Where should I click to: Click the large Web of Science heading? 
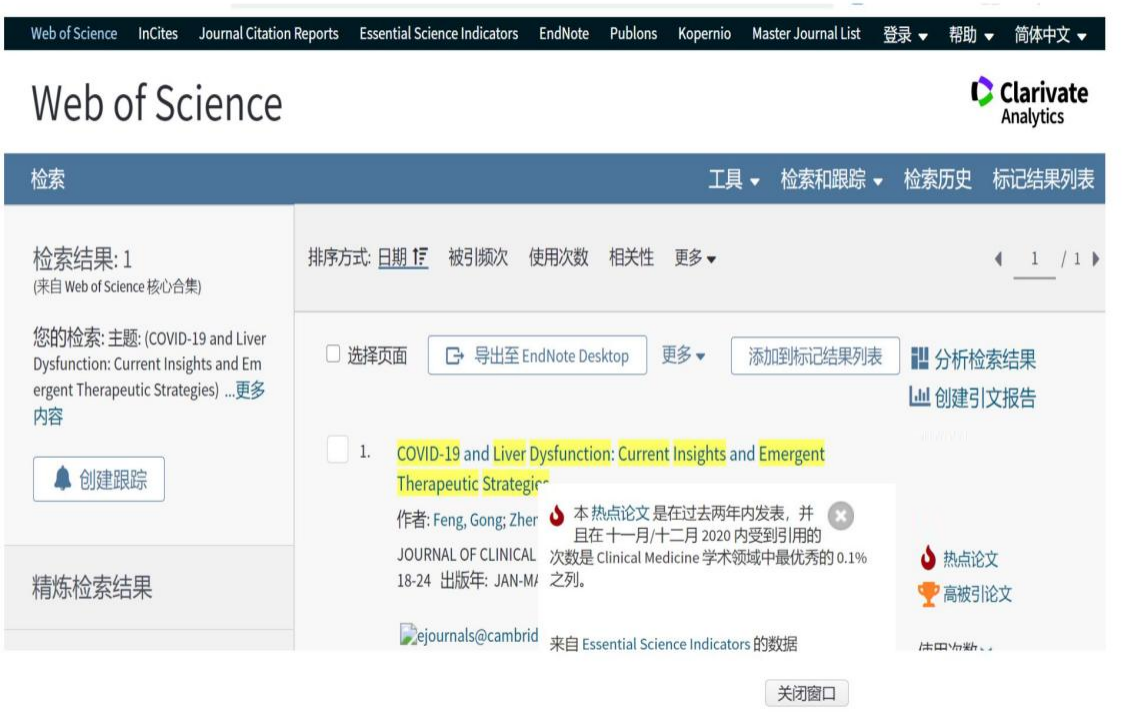[157, 103]
